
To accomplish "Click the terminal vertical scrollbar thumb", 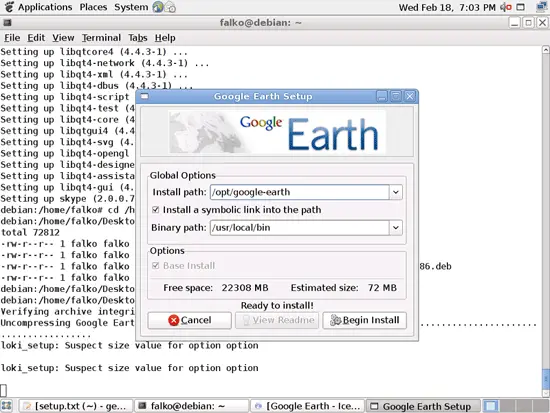I will 546,378.
